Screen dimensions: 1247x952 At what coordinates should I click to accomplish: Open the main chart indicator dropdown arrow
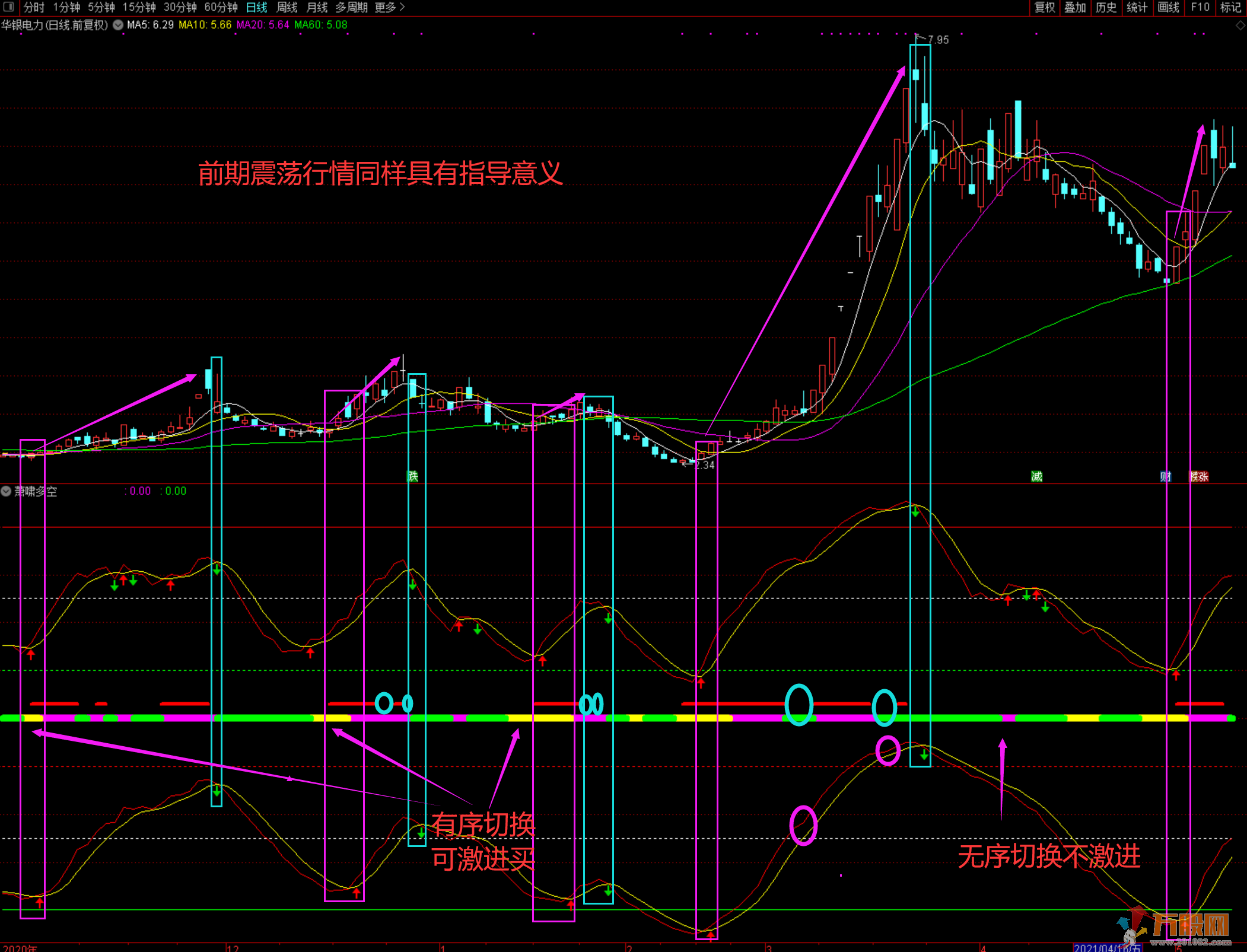point(118,25)
